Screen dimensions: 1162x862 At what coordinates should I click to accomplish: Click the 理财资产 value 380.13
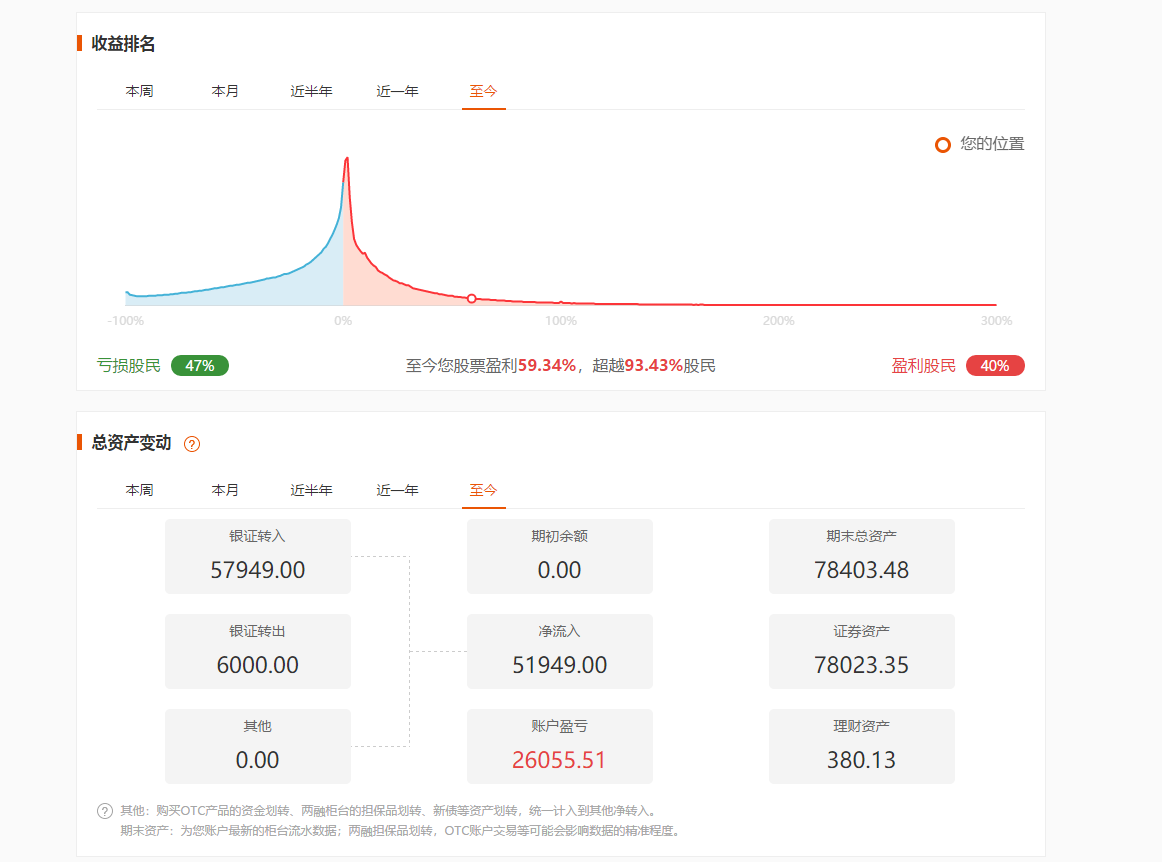click(x=862, y=760)
